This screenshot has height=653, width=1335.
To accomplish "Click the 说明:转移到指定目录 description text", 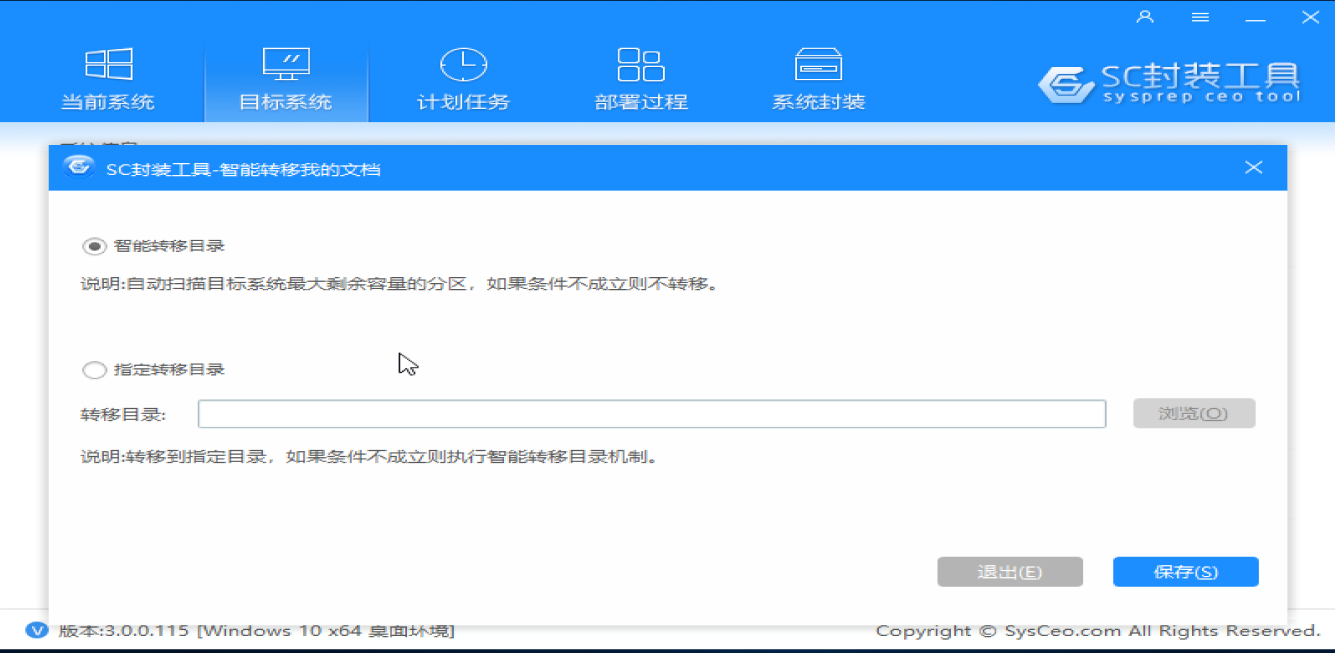I will pyautogui.click(x=370, y=458).
